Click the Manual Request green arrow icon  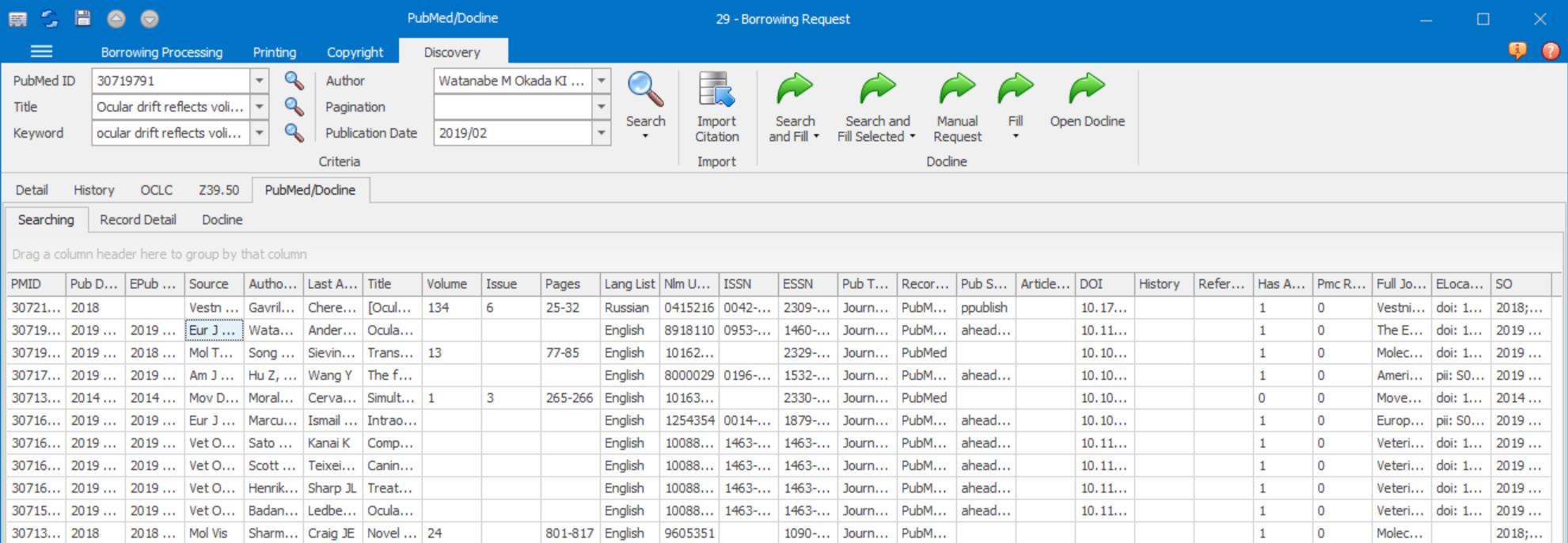[x=957, y=89]
